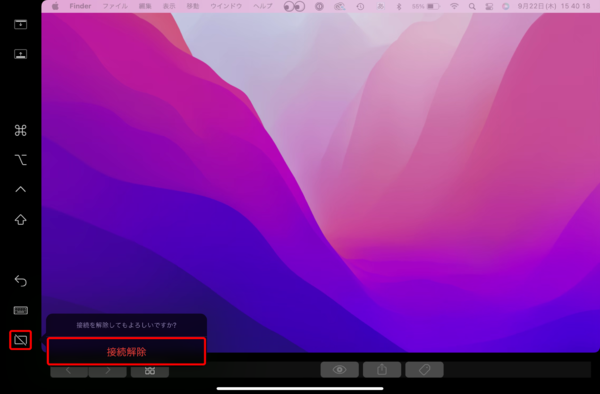Open Control Center in menu bar
This screenshot has width=600, height=394.
coord(489,7)
